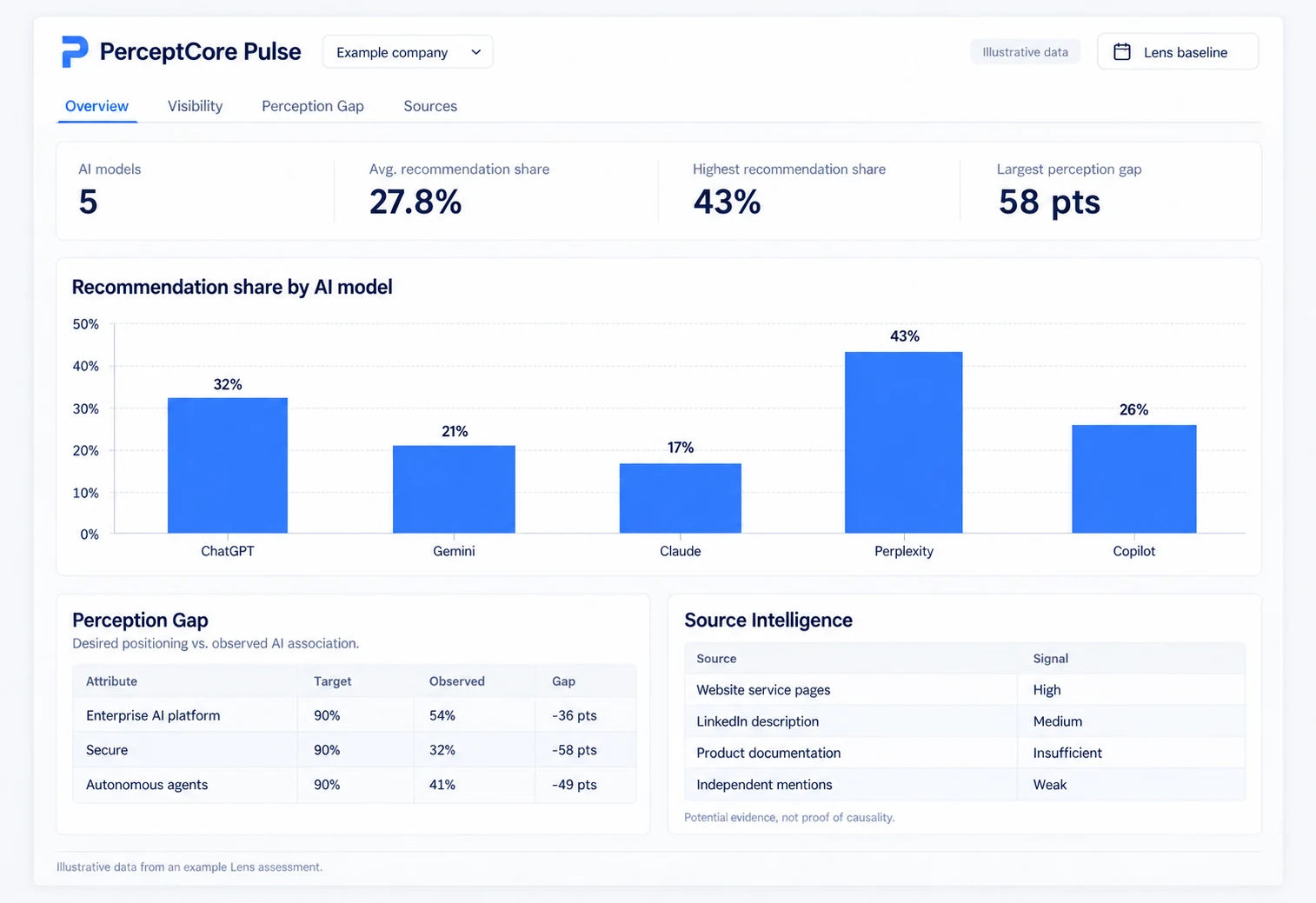Click the 58 pts largest perception gap value
This screenshot has width=1316, height=903.
point(1049,203)
